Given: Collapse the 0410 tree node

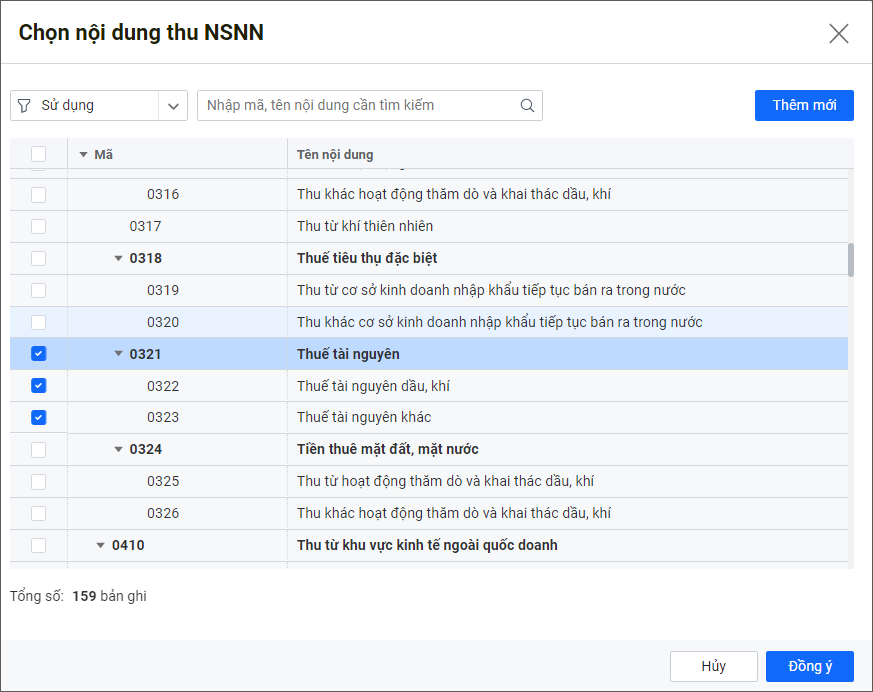Looking at the screenshot, I should pos(100,546).
